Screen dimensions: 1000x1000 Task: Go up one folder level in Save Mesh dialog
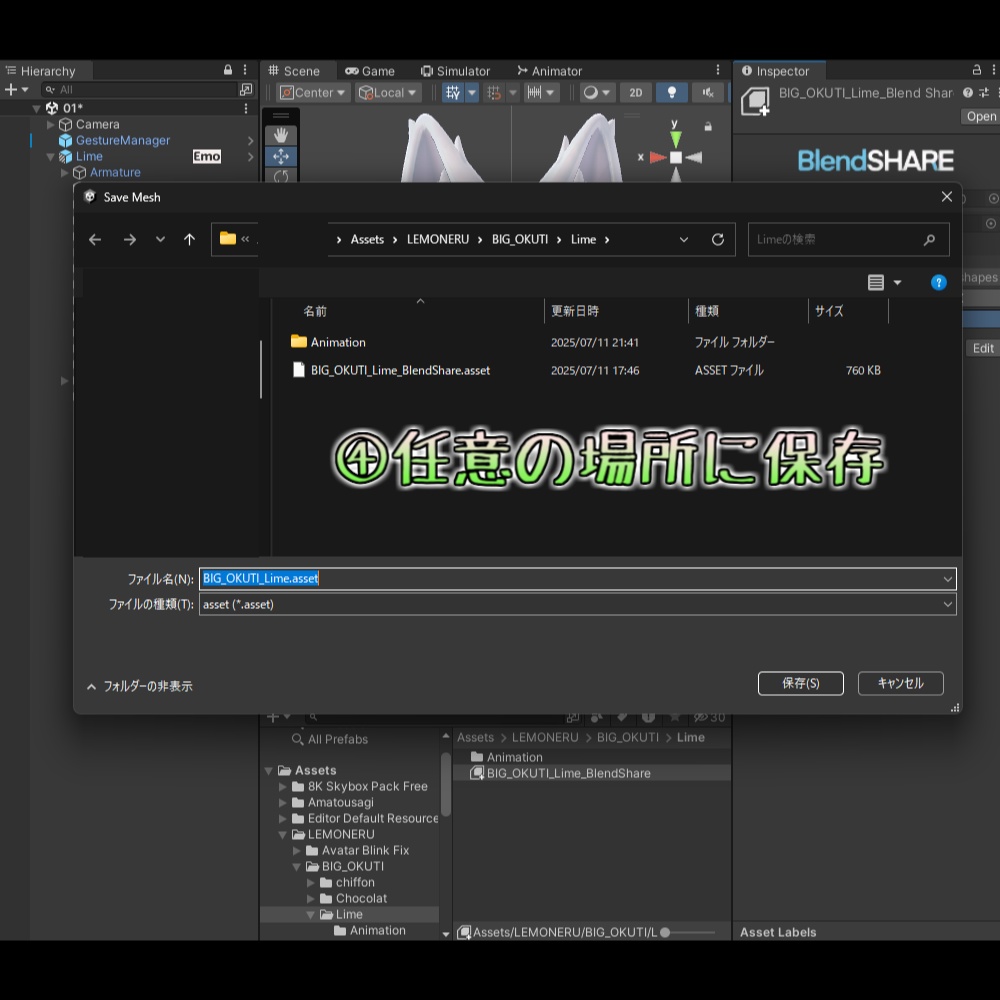click(x=189, y=240)
